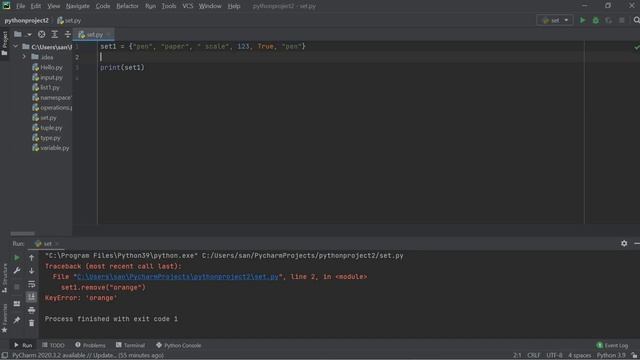
Task: Open Event Log
Action: pyautogui.click(x=612, y=345)
